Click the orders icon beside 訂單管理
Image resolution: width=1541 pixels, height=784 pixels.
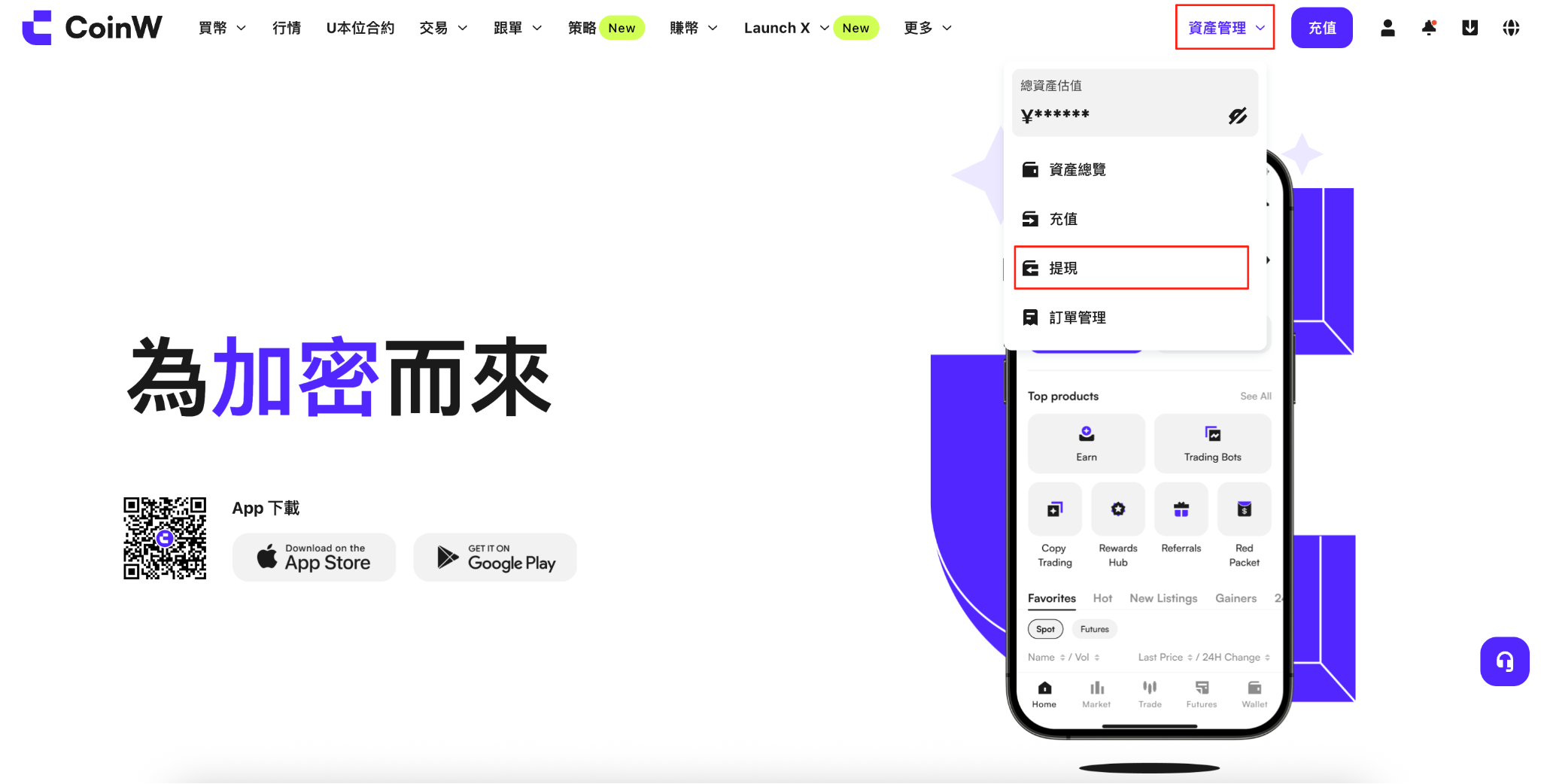click(1030, 318)
